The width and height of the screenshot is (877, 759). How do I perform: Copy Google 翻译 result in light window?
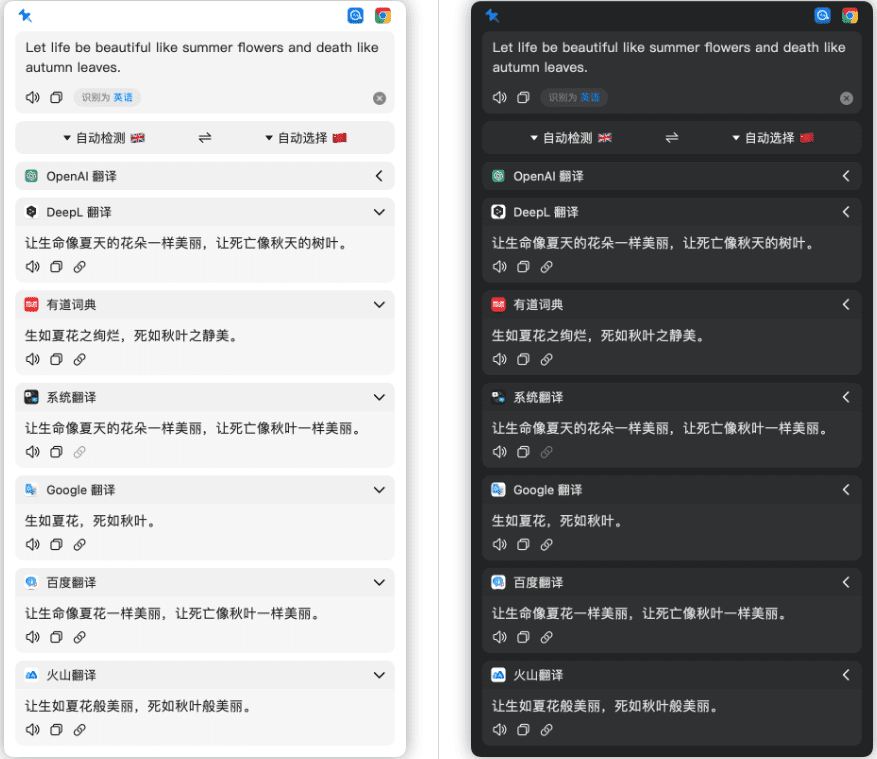[56, 544]
